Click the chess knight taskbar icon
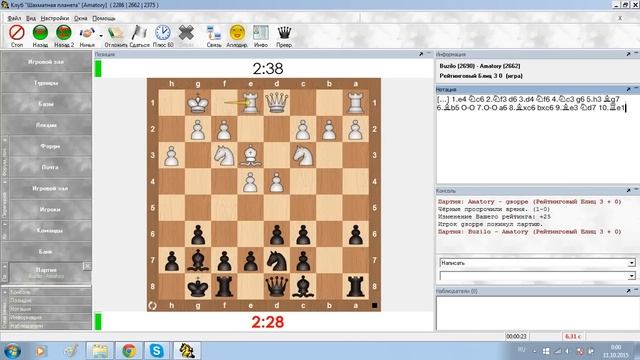The image size is (640, 360). click(x=186, y=351)
